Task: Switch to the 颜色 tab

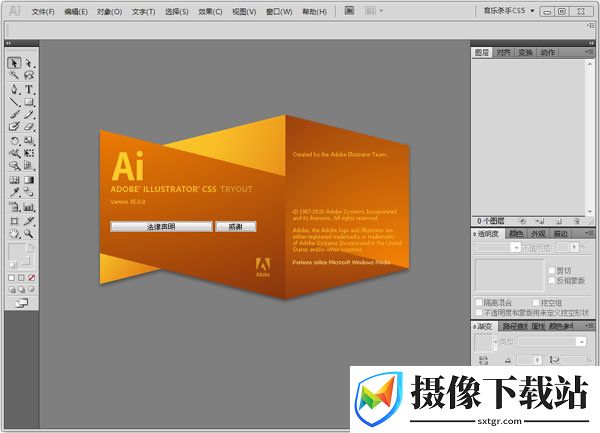Action: click(516, 233)
